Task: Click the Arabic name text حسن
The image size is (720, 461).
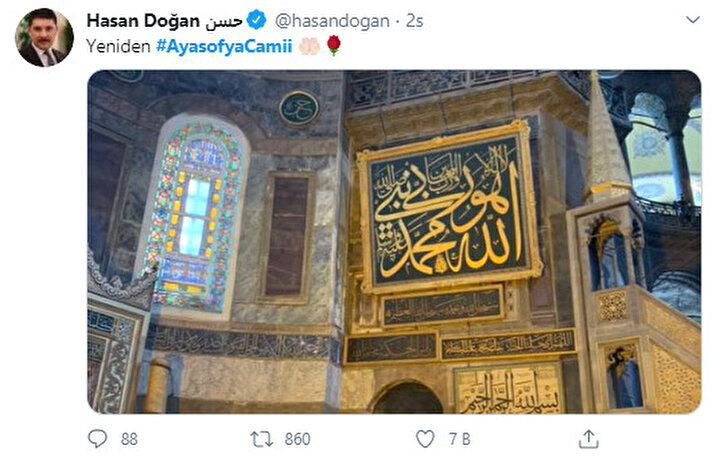Action: (224, 22)
